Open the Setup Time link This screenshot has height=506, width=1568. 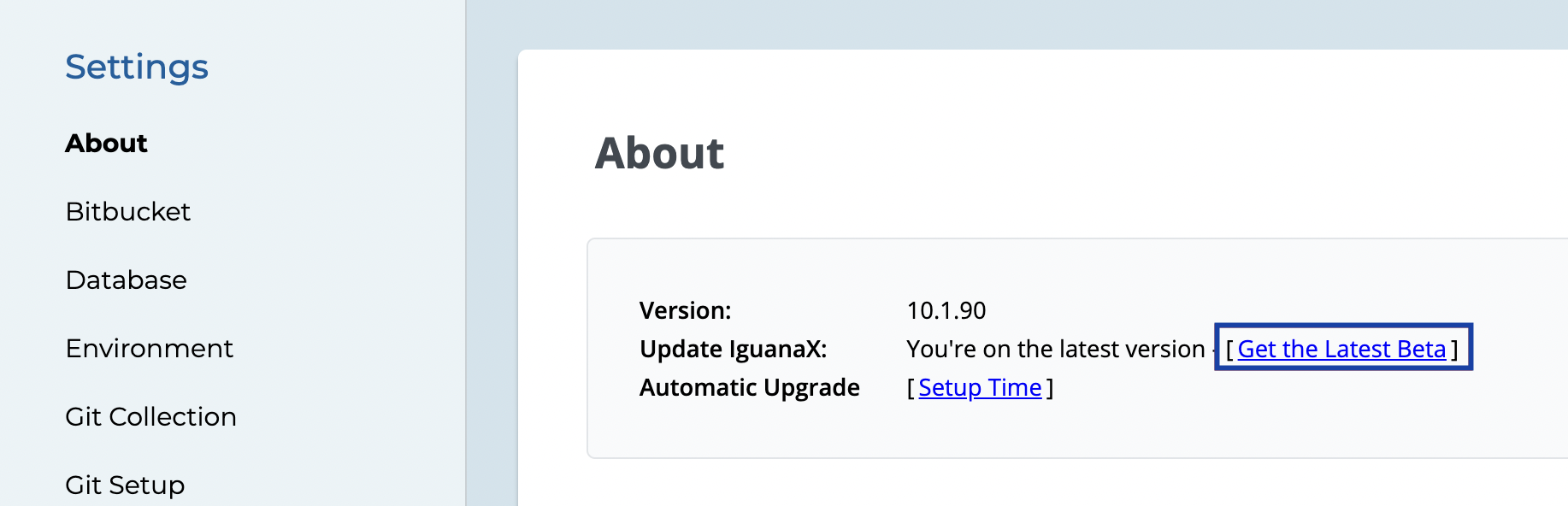(980, 387)
